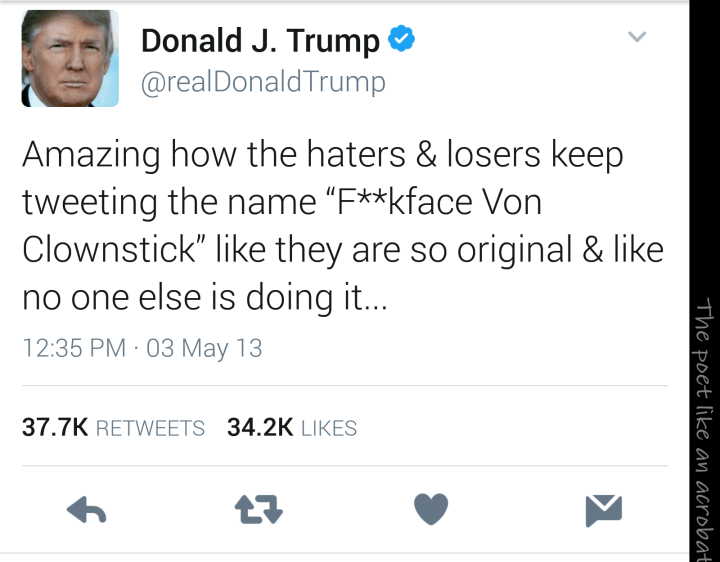Click the tweet's last line "no one else is doing it..."

[x=204, y=297]
